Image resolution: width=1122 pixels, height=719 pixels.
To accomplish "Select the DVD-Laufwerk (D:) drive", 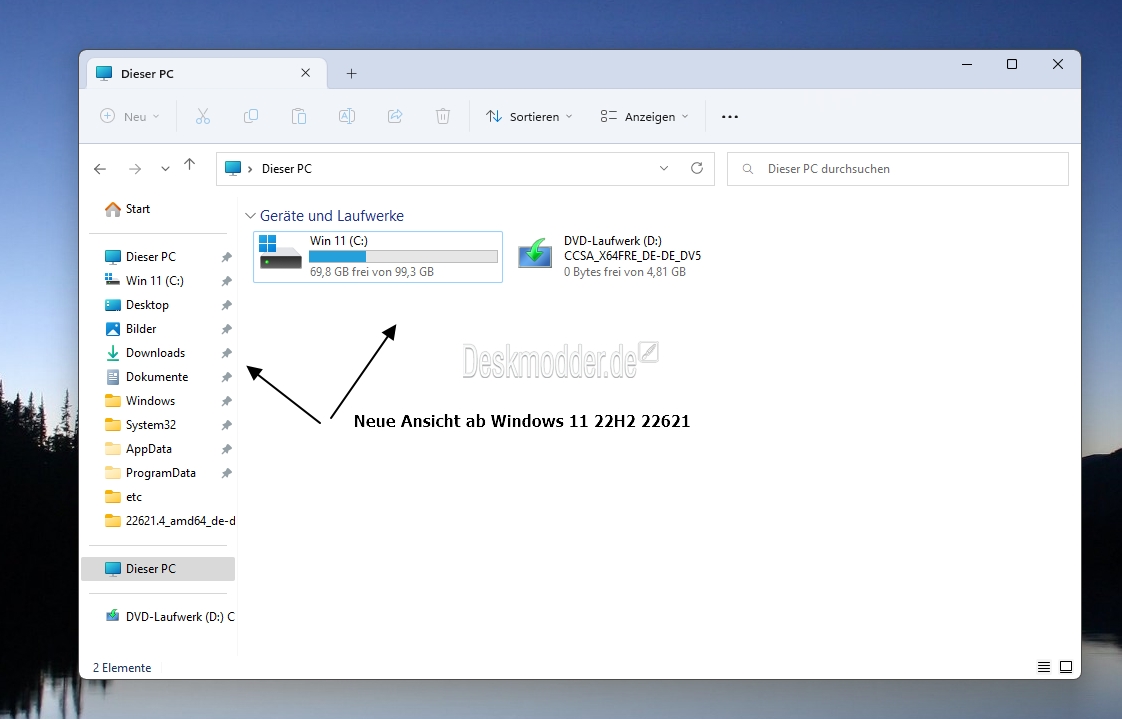I will click(x=610, y=257).
